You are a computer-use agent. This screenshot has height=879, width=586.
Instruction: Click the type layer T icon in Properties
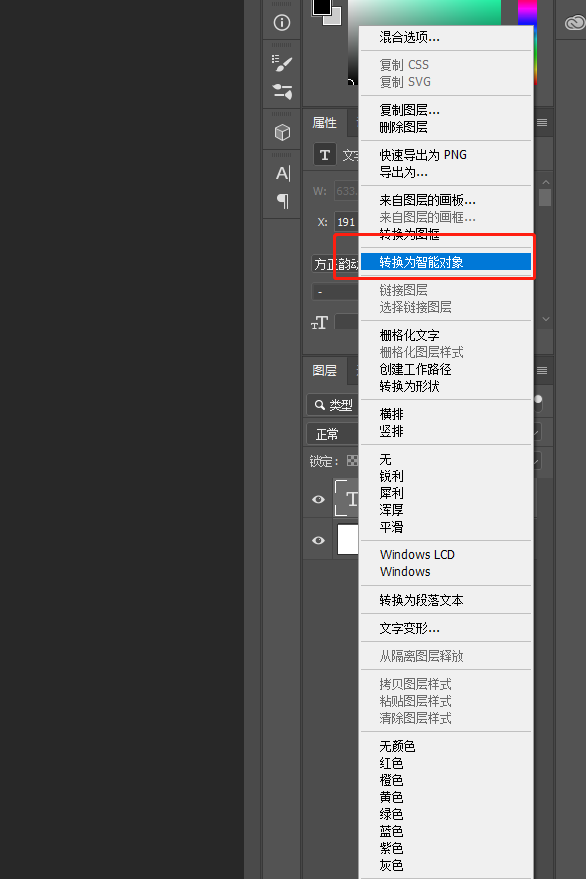pos(325,155)
